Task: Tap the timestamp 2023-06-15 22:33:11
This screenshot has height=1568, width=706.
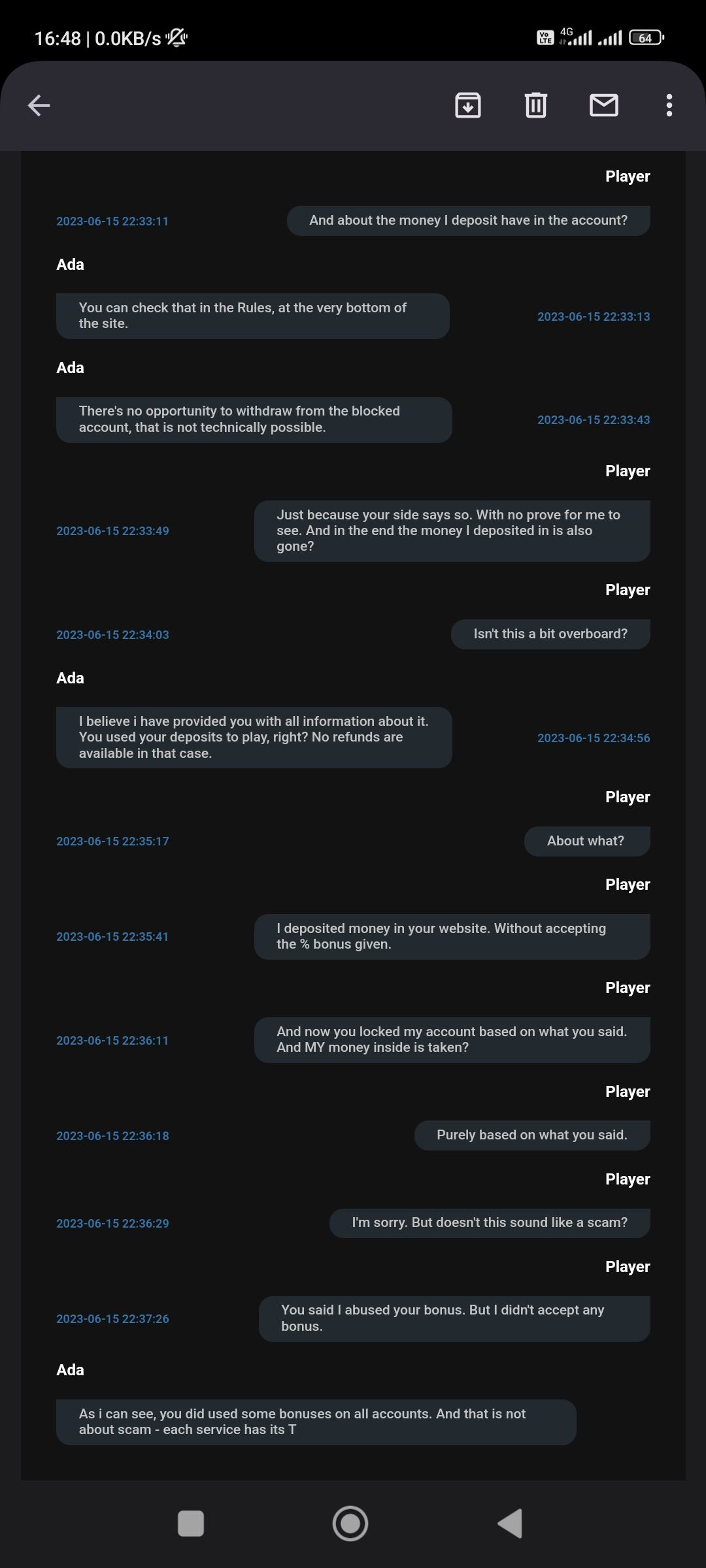Action: click(x=112, y=221)
